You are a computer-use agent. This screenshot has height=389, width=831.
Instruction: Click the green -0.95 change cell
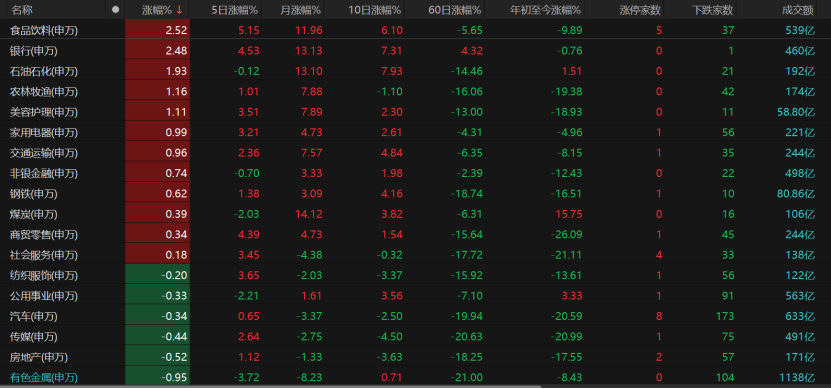(157, 377)
